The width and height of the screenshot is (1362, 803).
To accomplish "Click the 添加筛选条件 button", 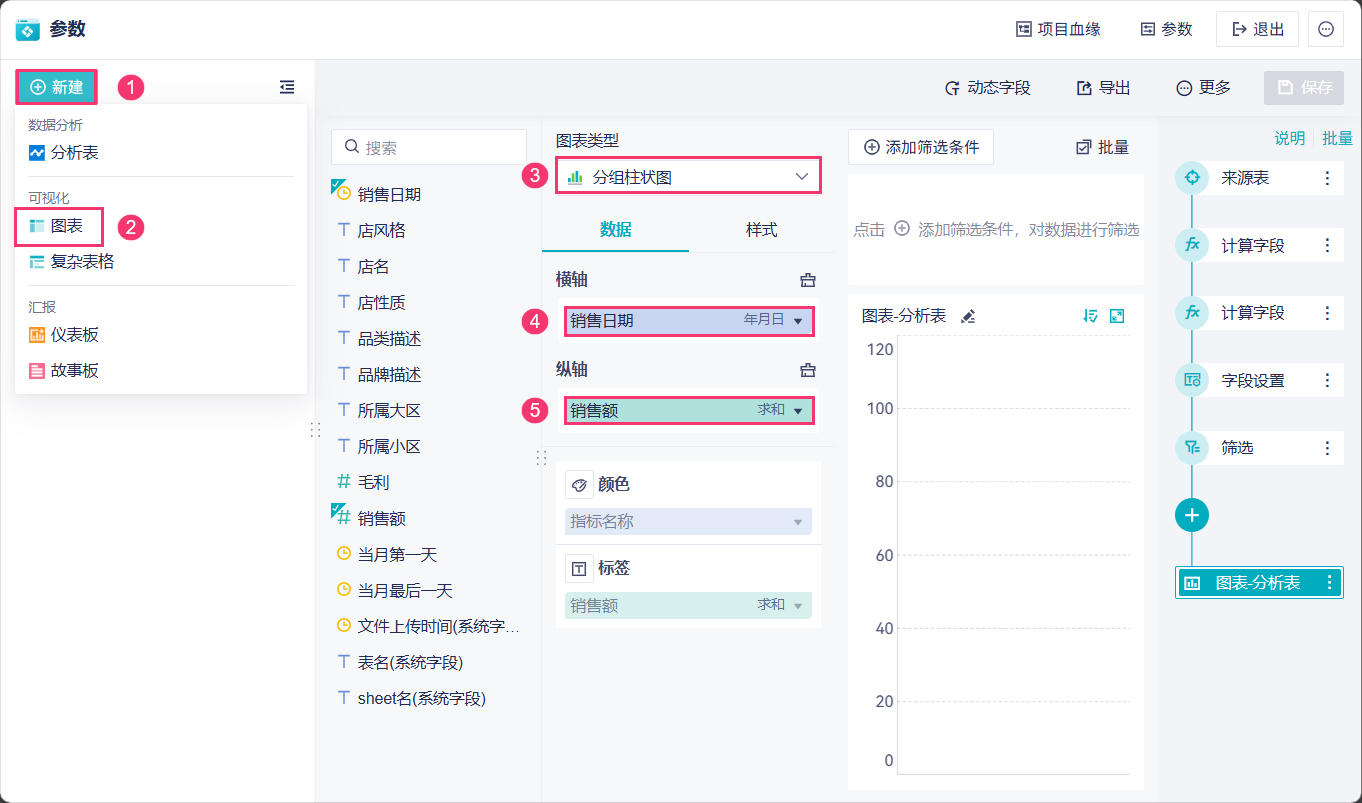I will tap(921, 147).
